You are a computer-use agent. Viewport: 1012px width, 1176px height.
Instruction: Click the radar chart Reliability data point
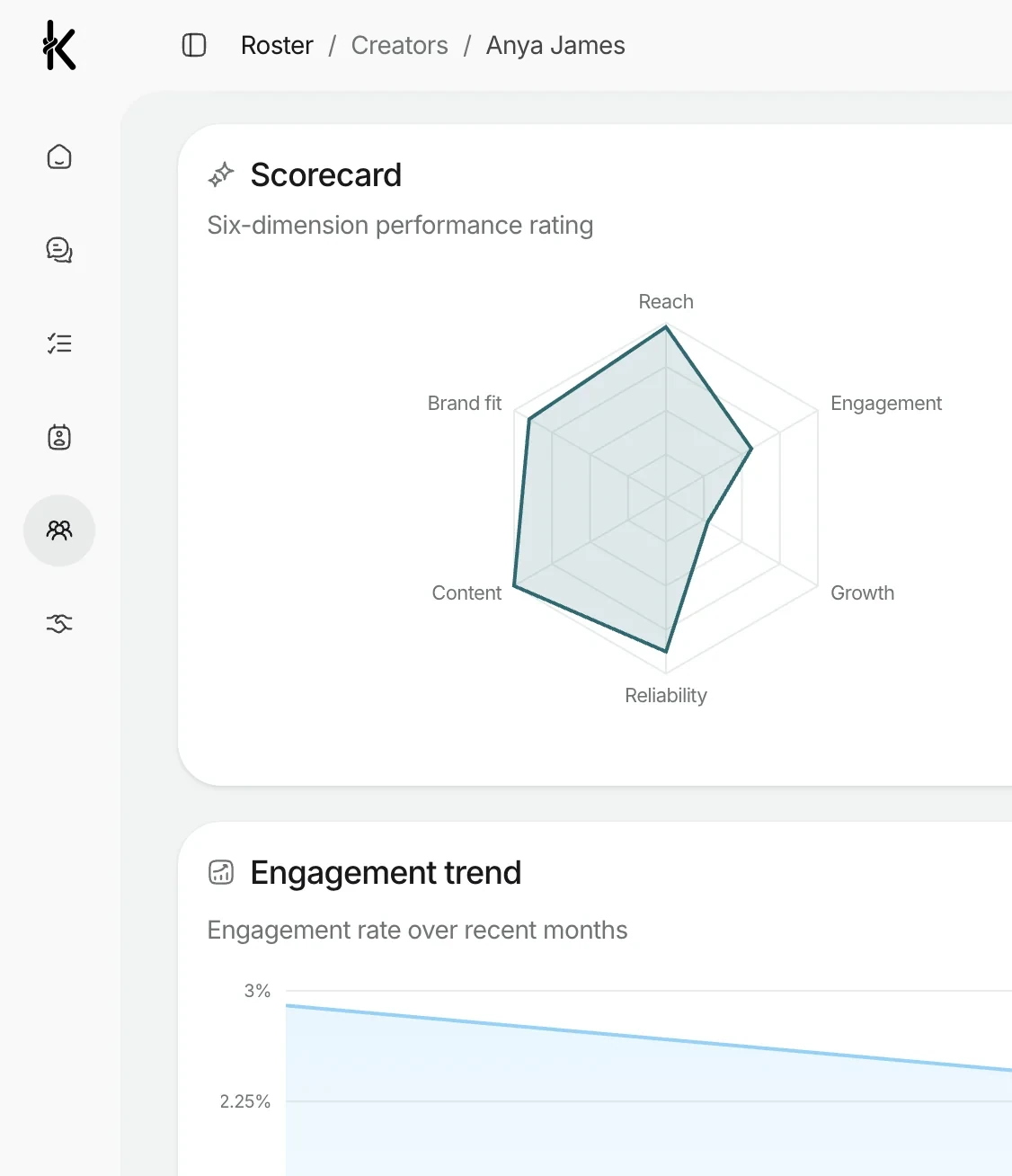pyautogui.click(x=666, y=651)
